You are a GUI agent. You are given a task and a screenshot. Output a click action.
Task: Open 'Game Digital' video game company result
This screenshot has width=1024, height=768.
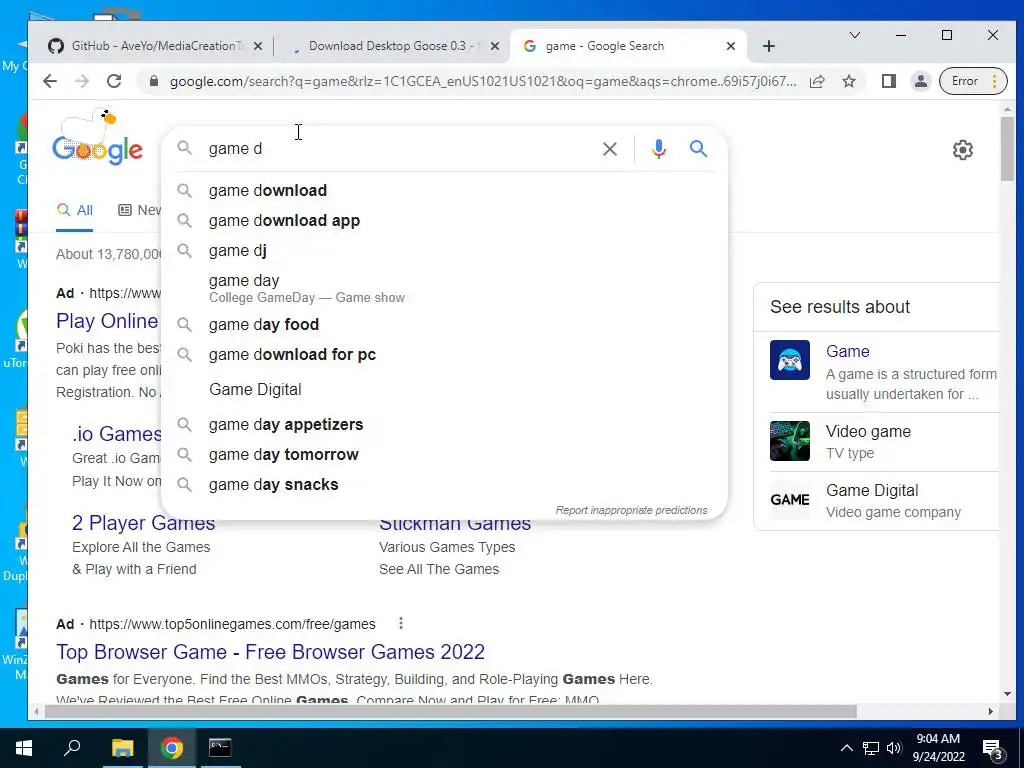point(872,490)
